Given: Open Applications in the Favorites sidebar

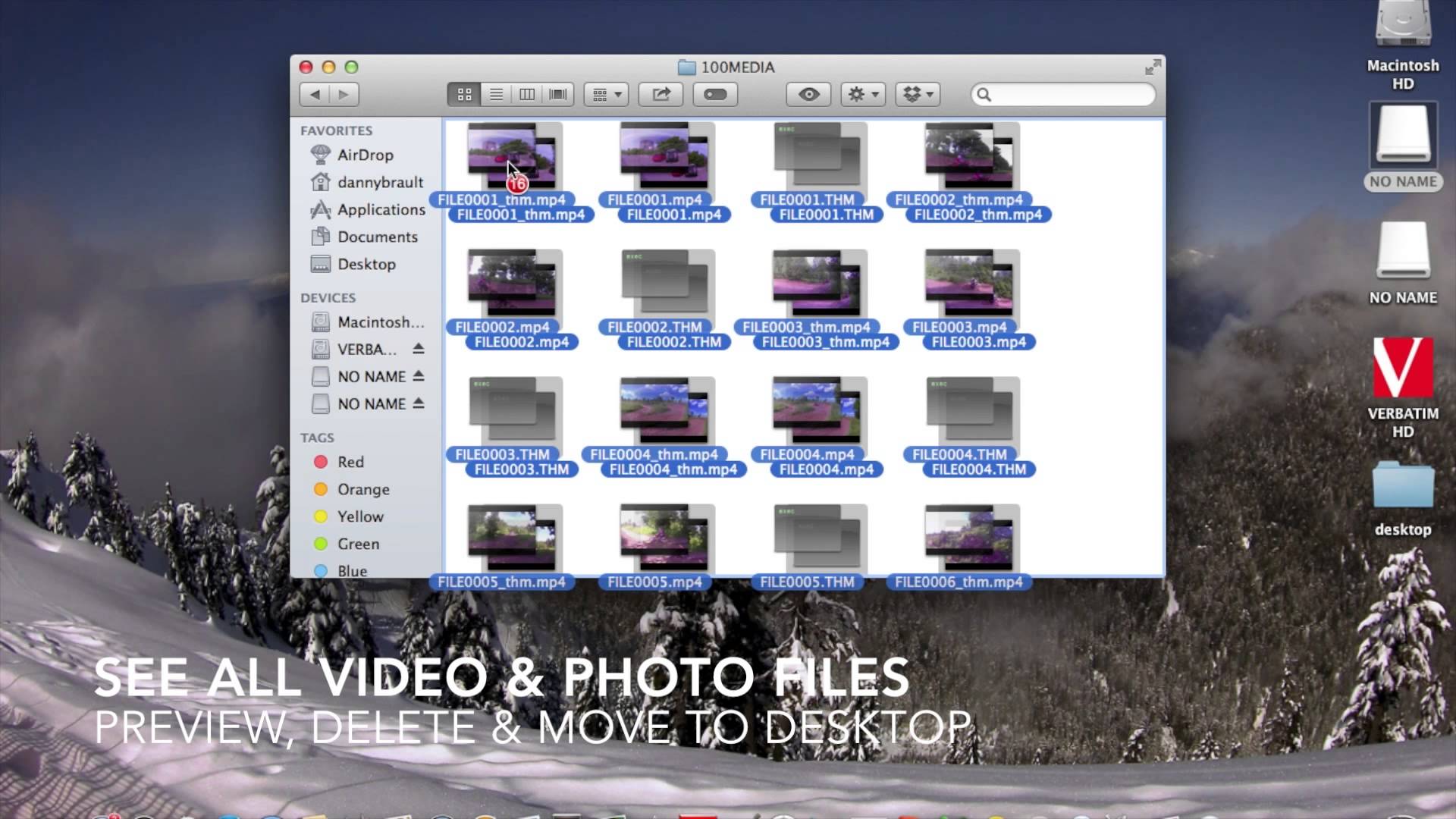Looking at the screenshot, I should (x=381, y=209).
